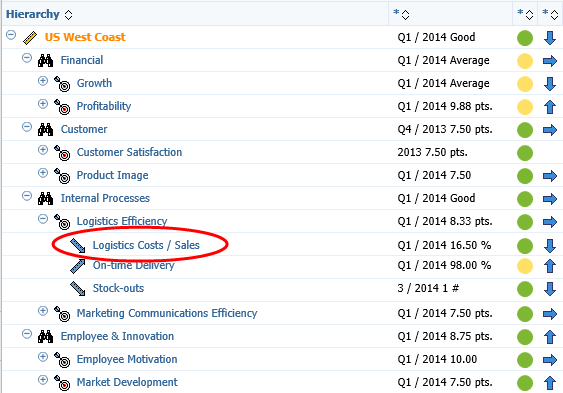563x393 pixels.
Task: Expand the Product Image objective
Action: 43,173
